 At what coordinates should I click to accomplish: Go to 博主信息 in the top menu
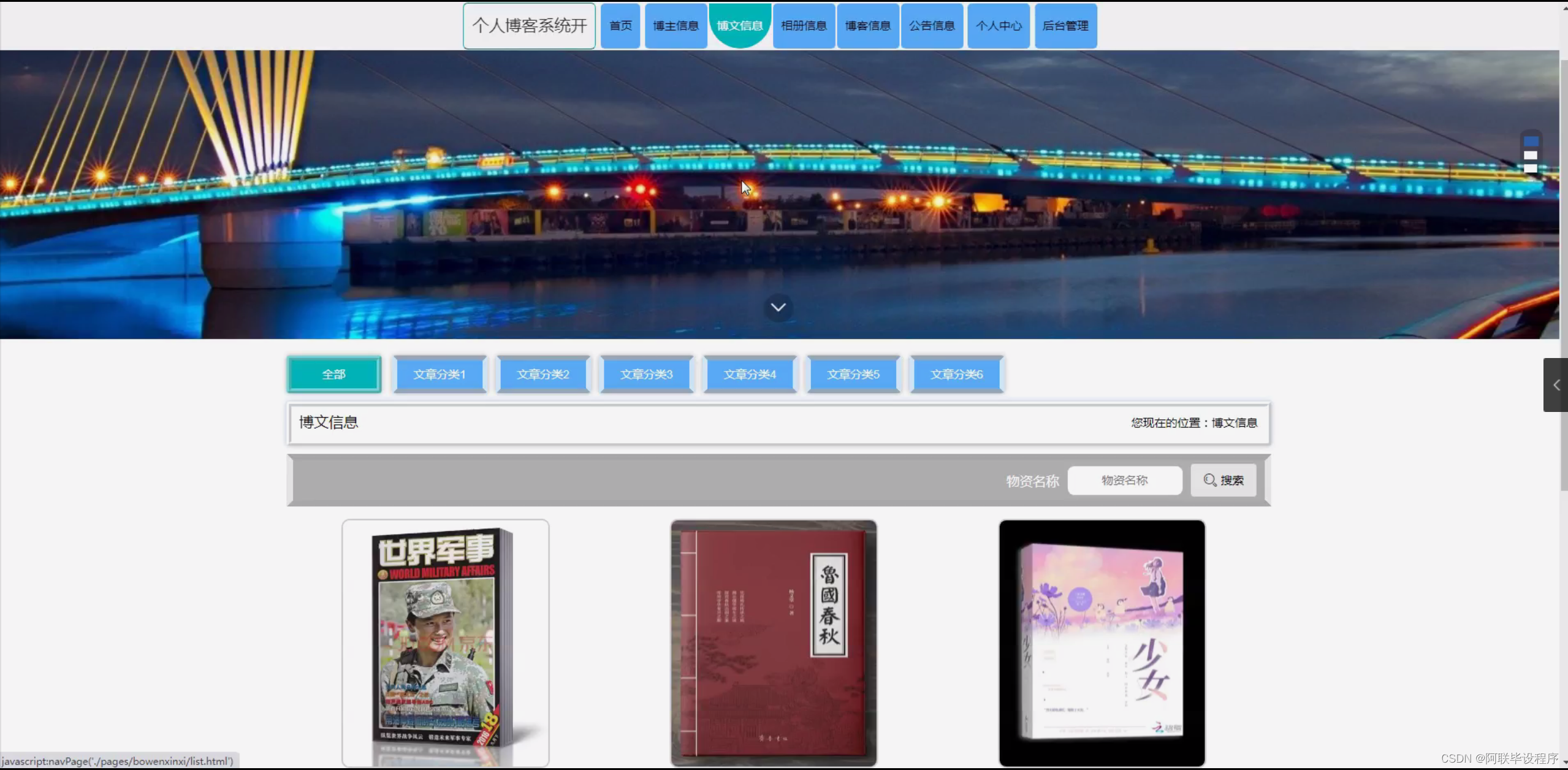[x=676, y=26]
